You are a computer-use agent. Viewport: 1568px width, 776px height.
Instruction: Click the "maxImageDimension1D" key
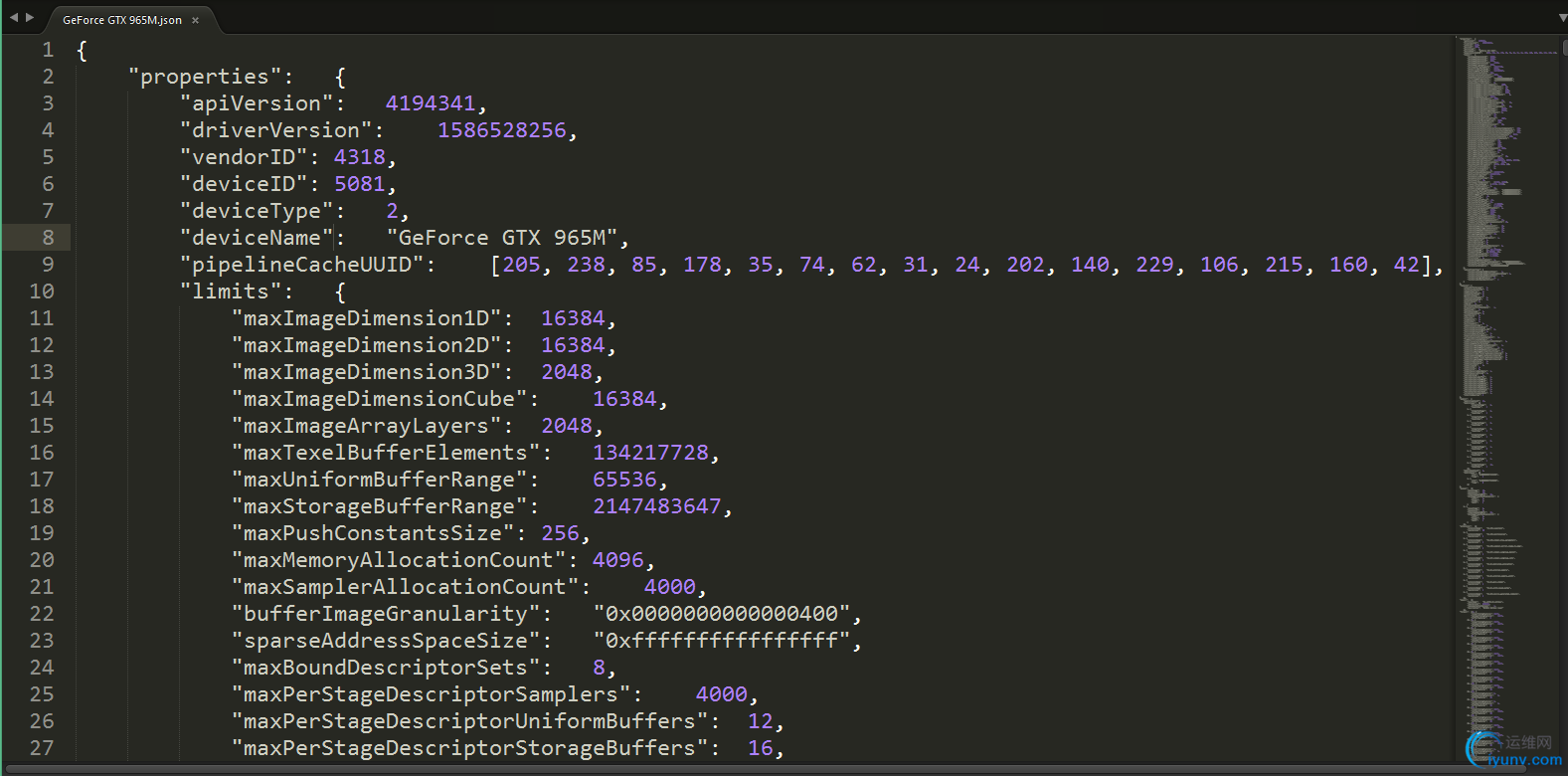tap(366, 318)
